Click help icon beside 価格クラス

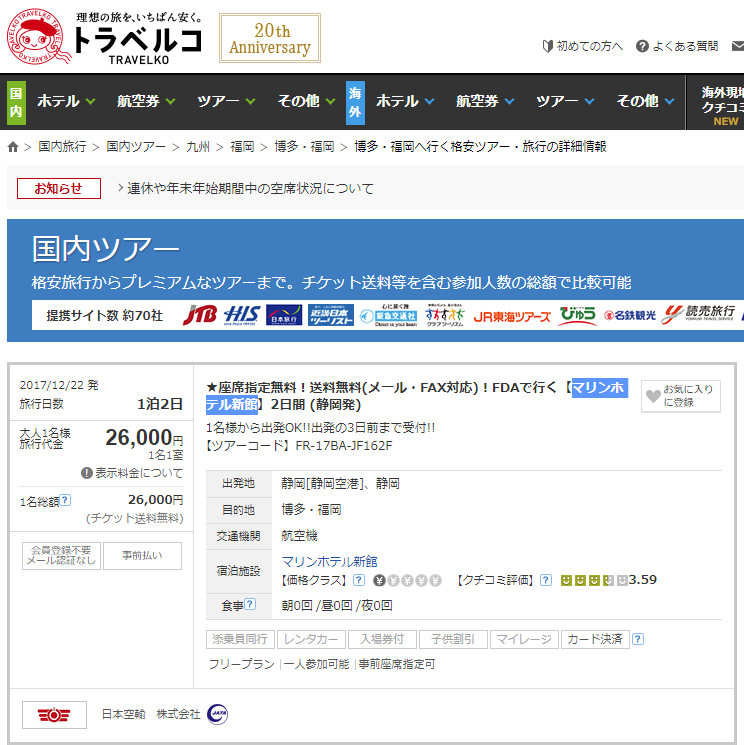pyautogui.click(x=358, y=580)
